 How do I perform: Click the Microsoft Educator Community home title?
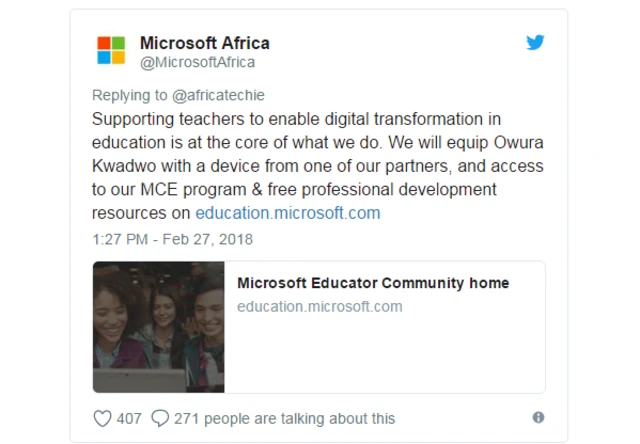pyautogui.click(x=373, y=283)
